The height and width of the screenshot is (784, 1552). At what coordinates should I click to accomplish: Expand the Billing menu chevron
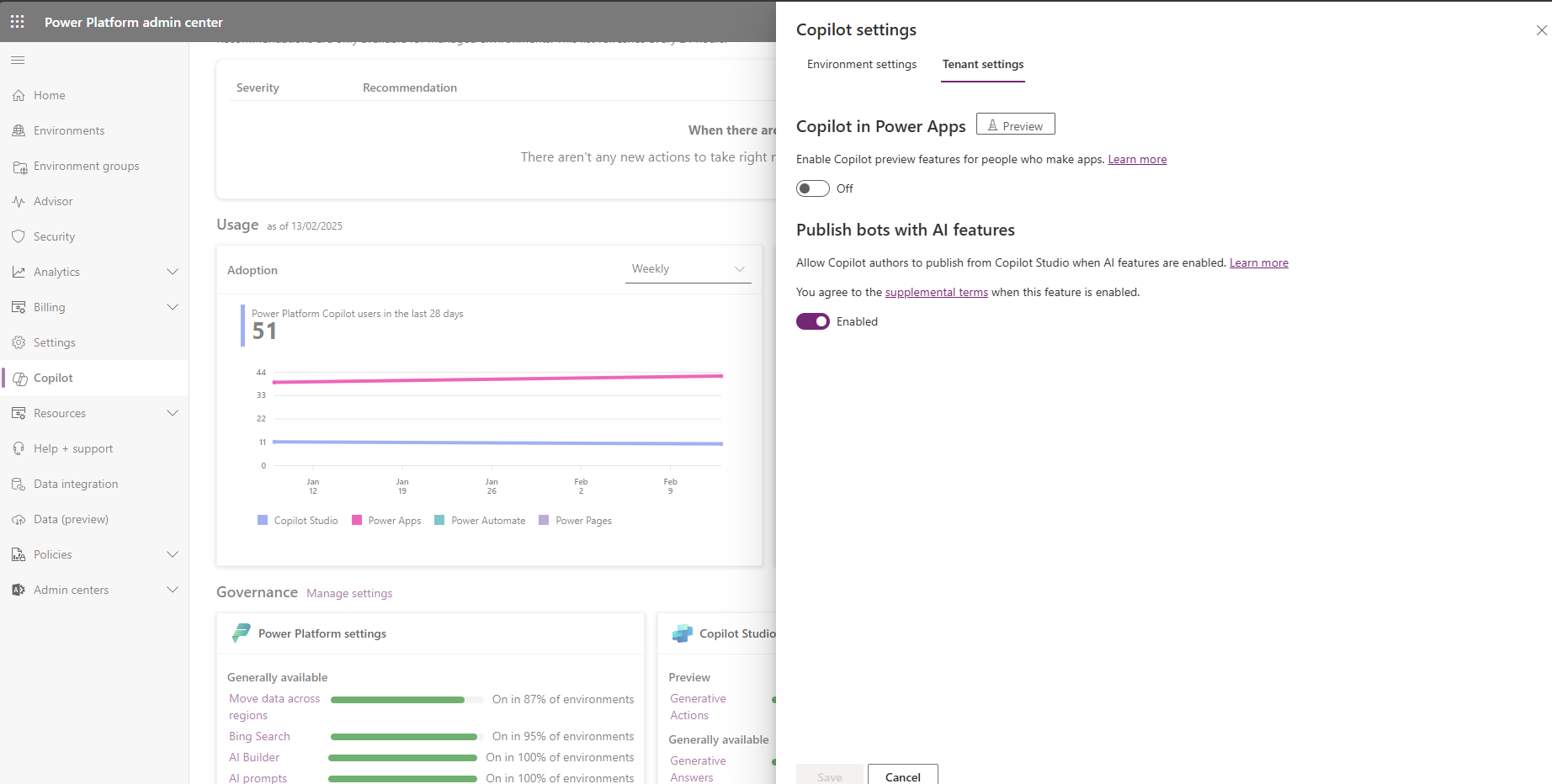coord(173,307)
